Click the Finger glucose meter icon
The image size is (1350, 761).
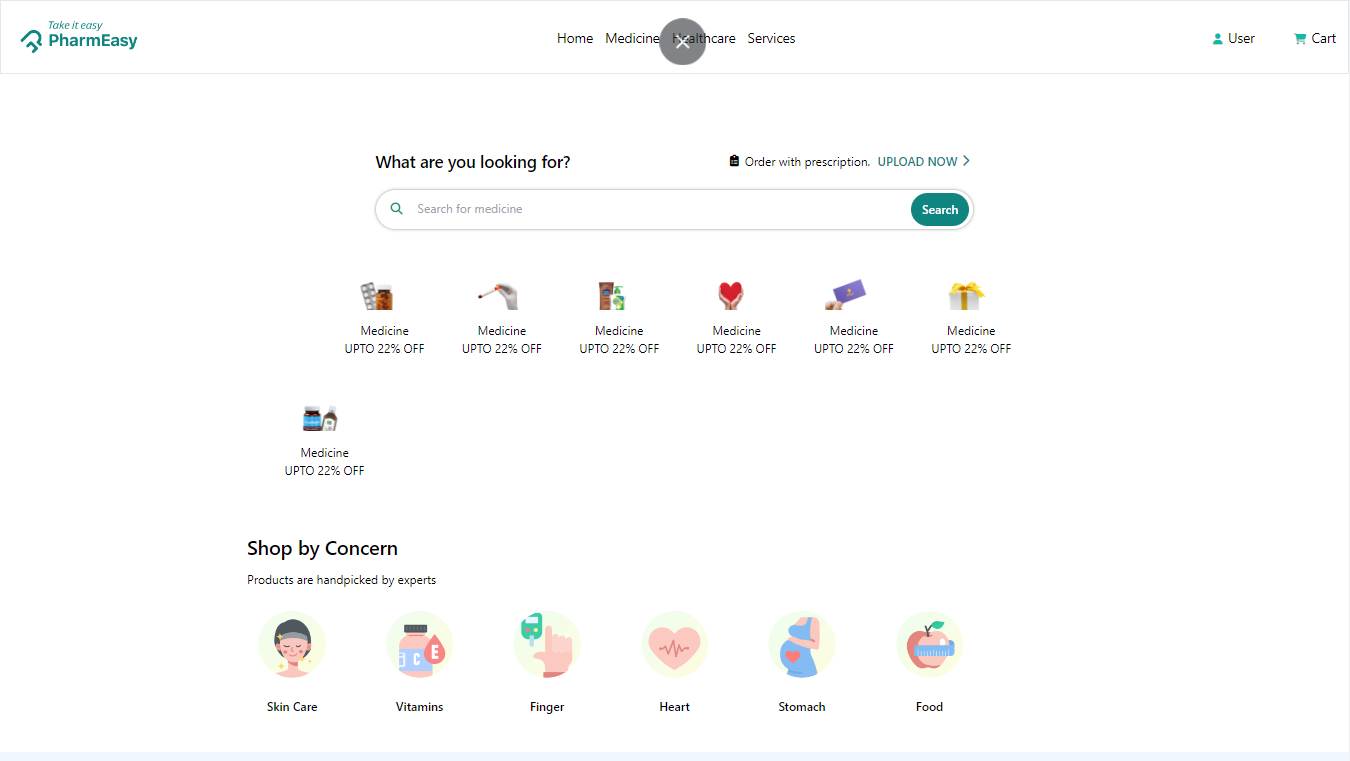[x=547, y=645]
